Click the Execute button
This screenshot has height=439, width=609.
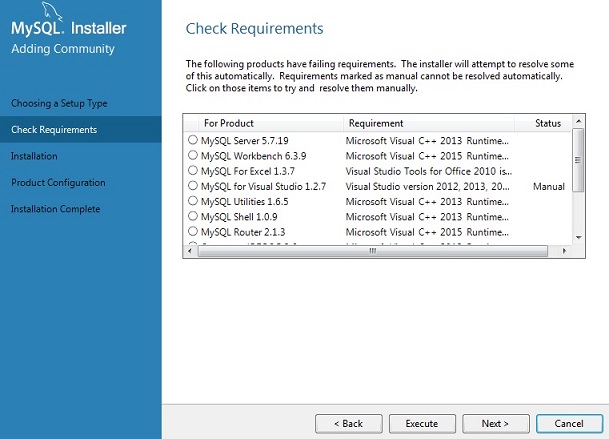pyautogui.click(x=422, y=423)
